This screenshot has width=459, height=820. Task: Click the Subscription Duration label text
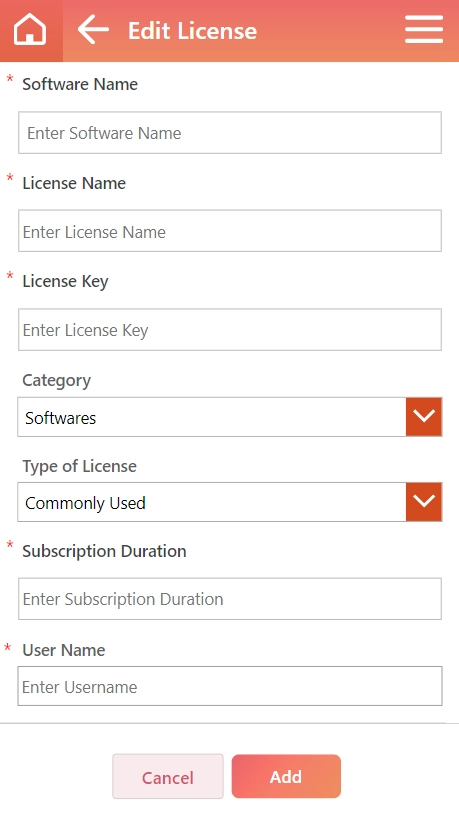[105, 551]
